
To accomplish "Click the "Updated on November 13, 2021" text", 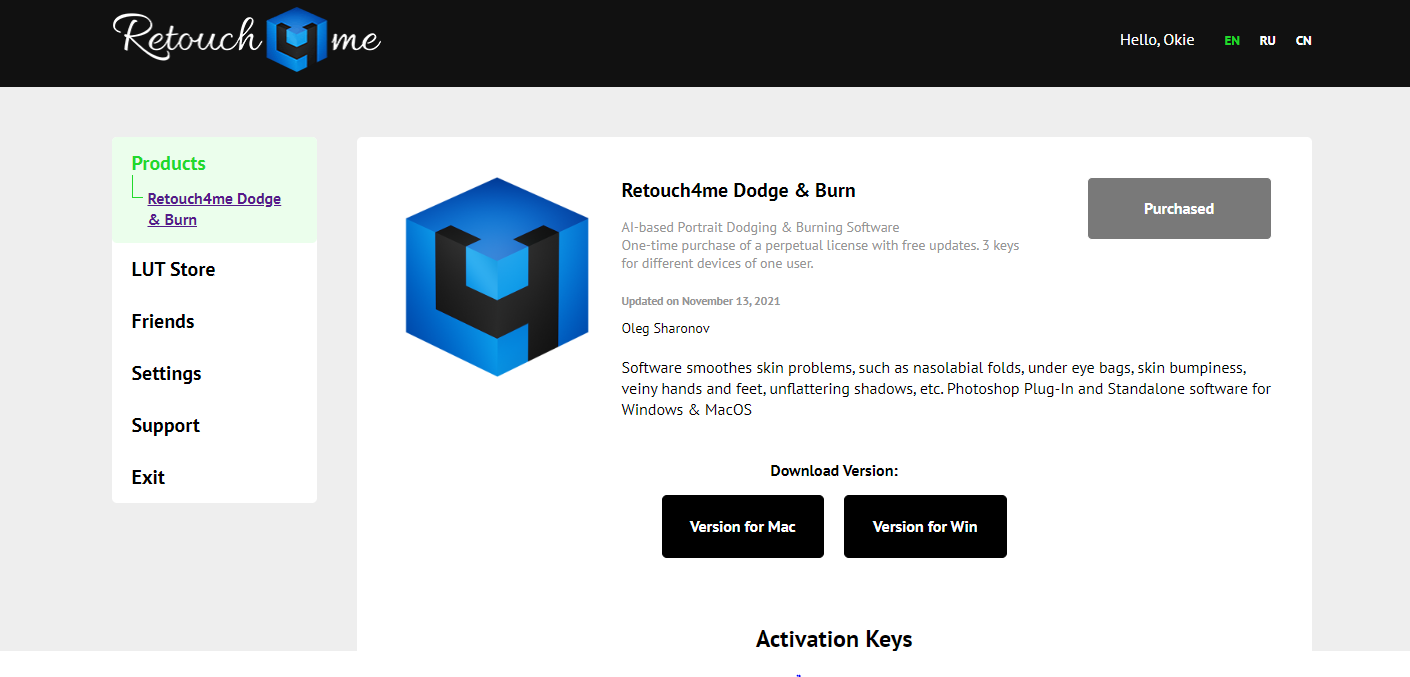I will point(700,301).
